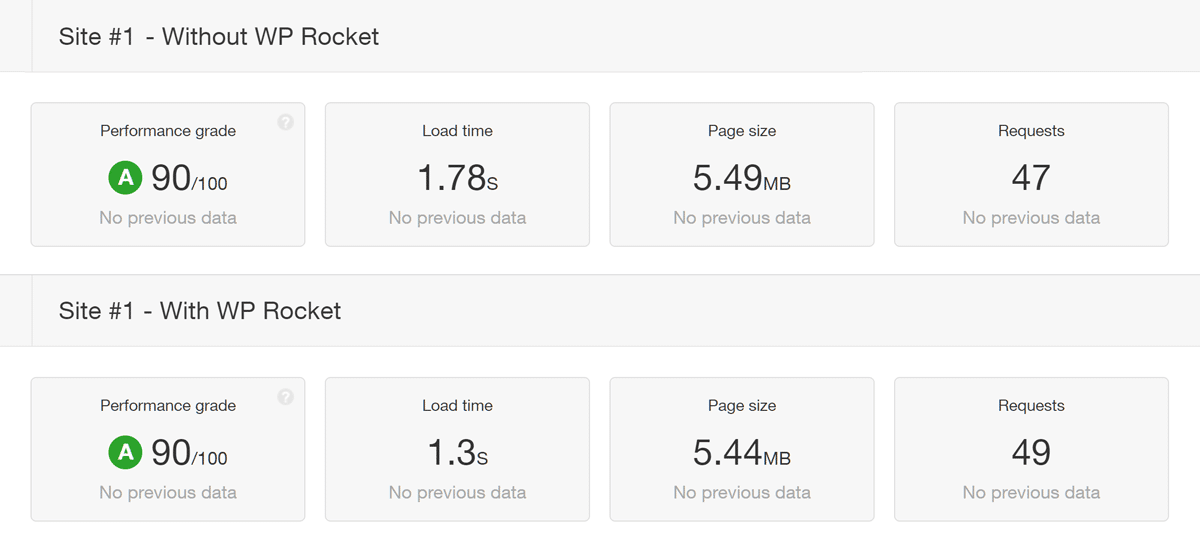Click help icon in second Performance grade card
This screenshot has height=549, width=1200.
[x=285, y=397]
